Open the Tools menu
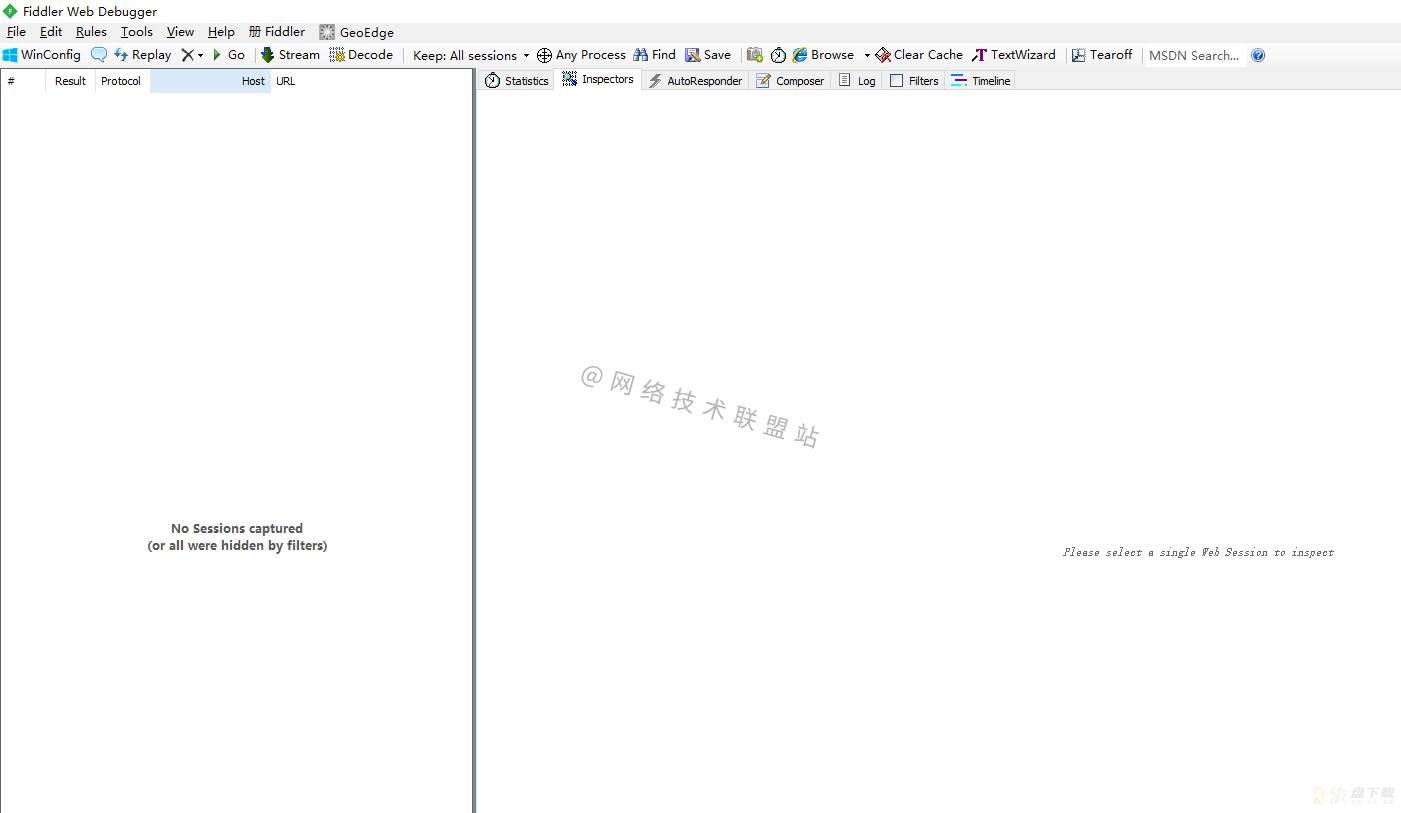Image resolution: width=1401 pixels, height=813 pixels. [x=137, y=32]
